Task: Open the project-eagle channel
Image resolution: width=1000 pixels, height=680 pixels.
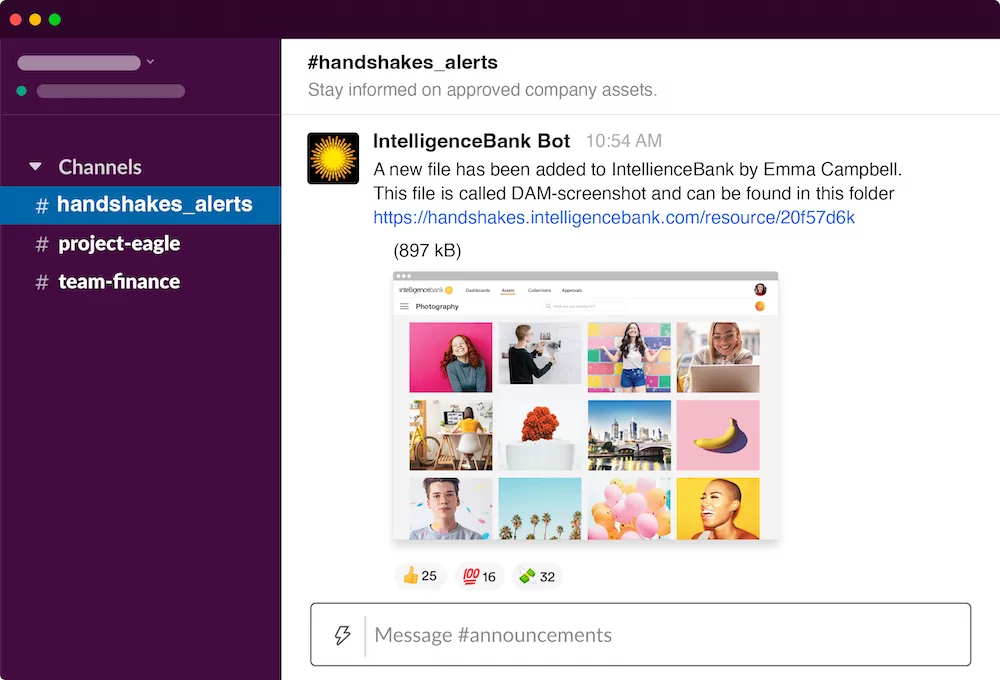Action: pyautogui.click(x=119, y=244)
